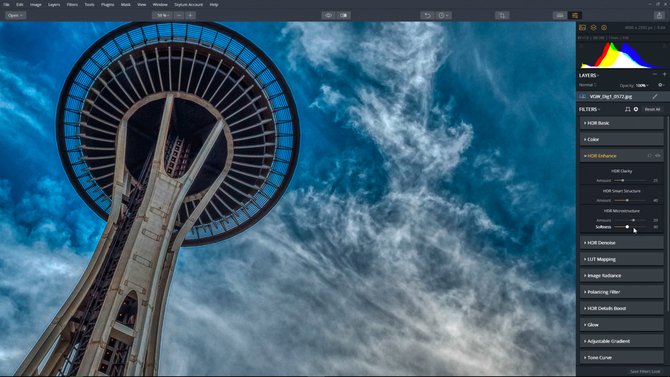Select the VGW_Dig1_0572.jpg layer
Screen dimensions: 670x377
point(623,97)
